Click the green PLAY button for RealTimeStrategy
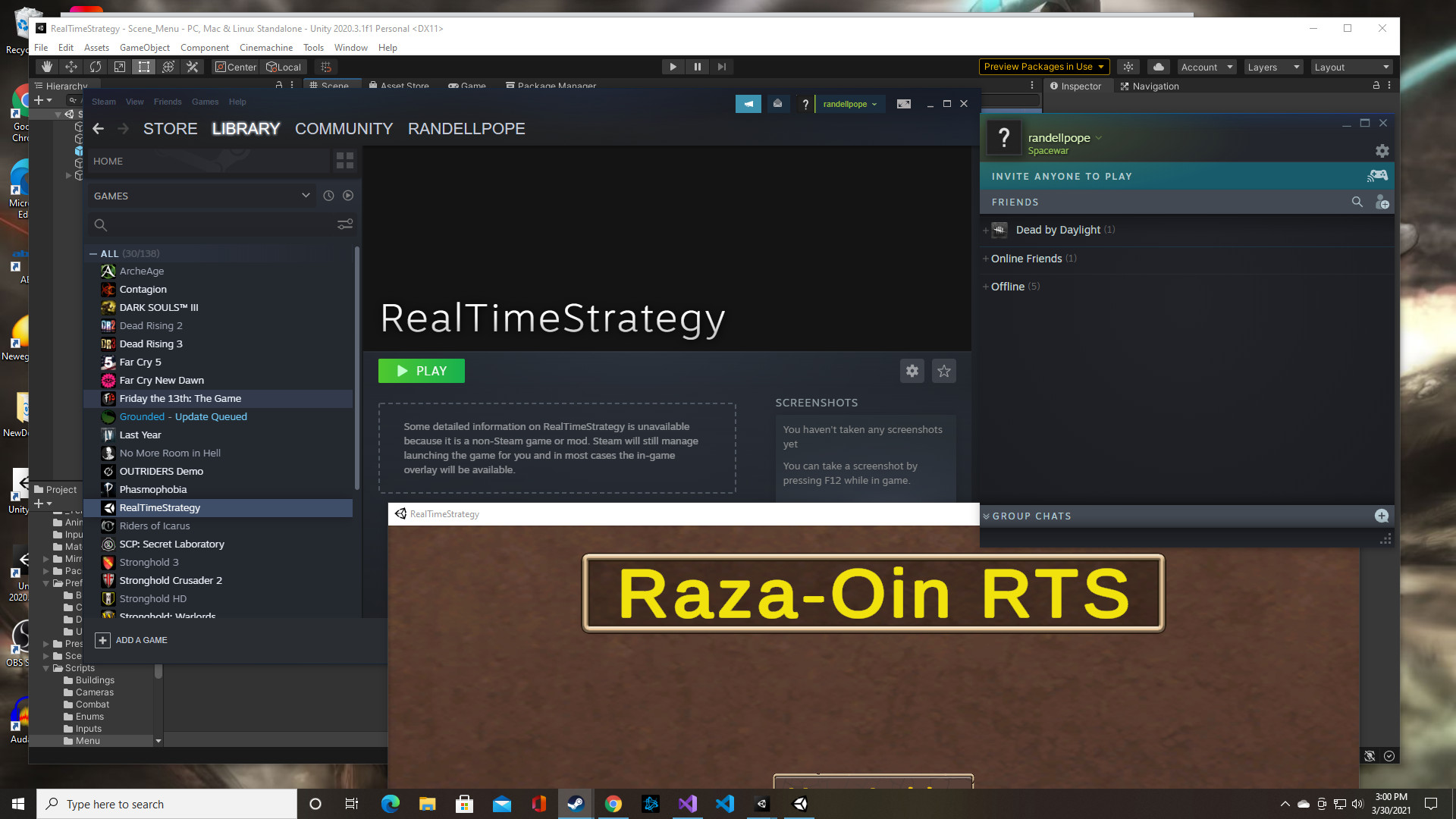This screenshot has height=819, width=1456. pyautogui.click(x=422, y=371)
